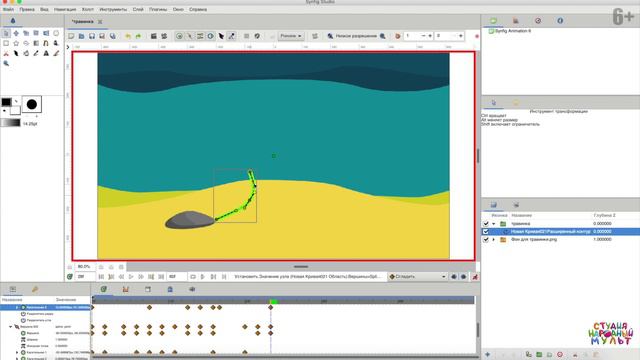Screen dimensions: 640x360
Task: Open the Слой menu
Action: point(138,9)
